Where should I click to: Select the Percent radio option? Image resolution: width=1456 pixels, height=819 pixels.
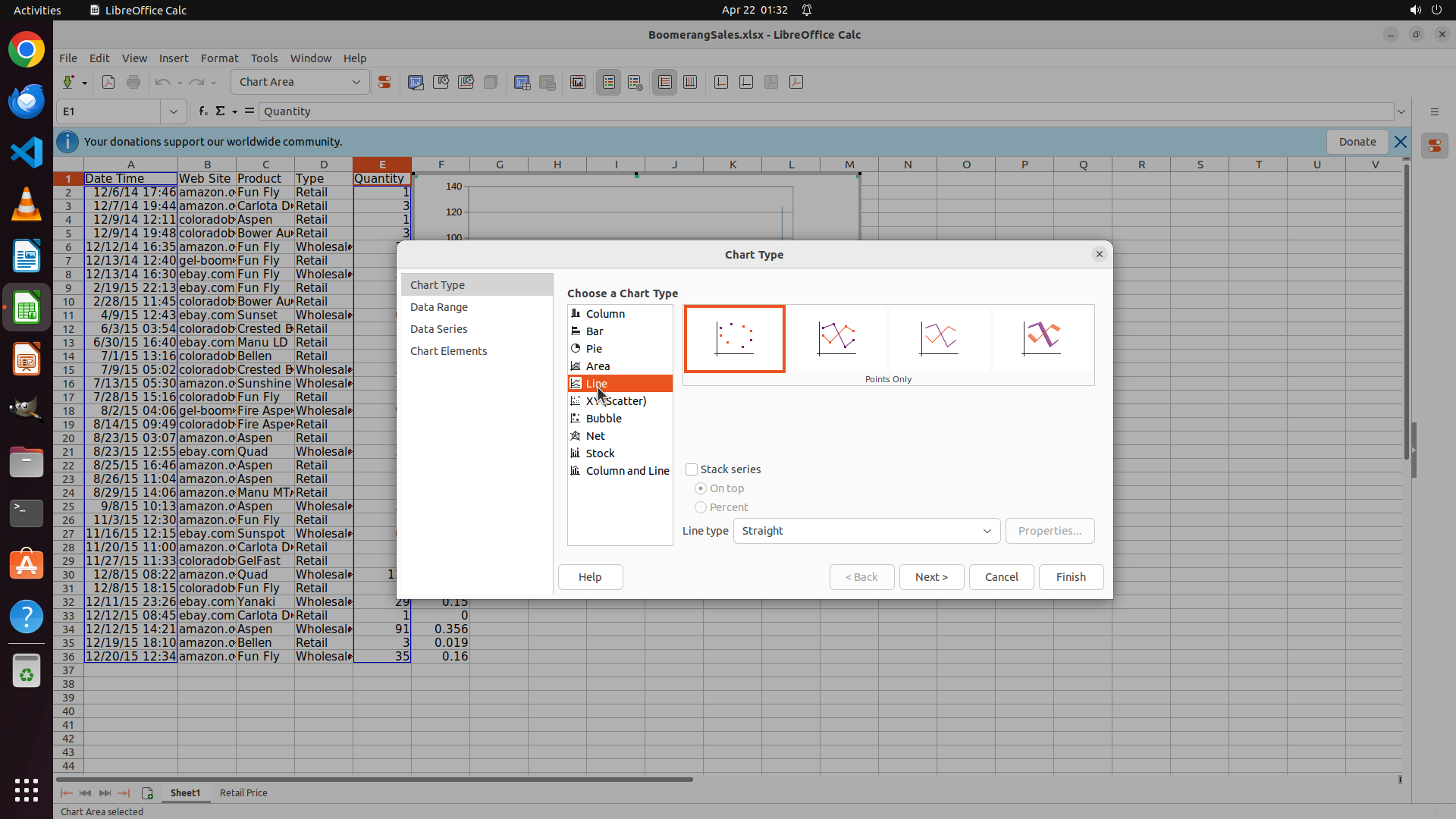click(701, 507)
